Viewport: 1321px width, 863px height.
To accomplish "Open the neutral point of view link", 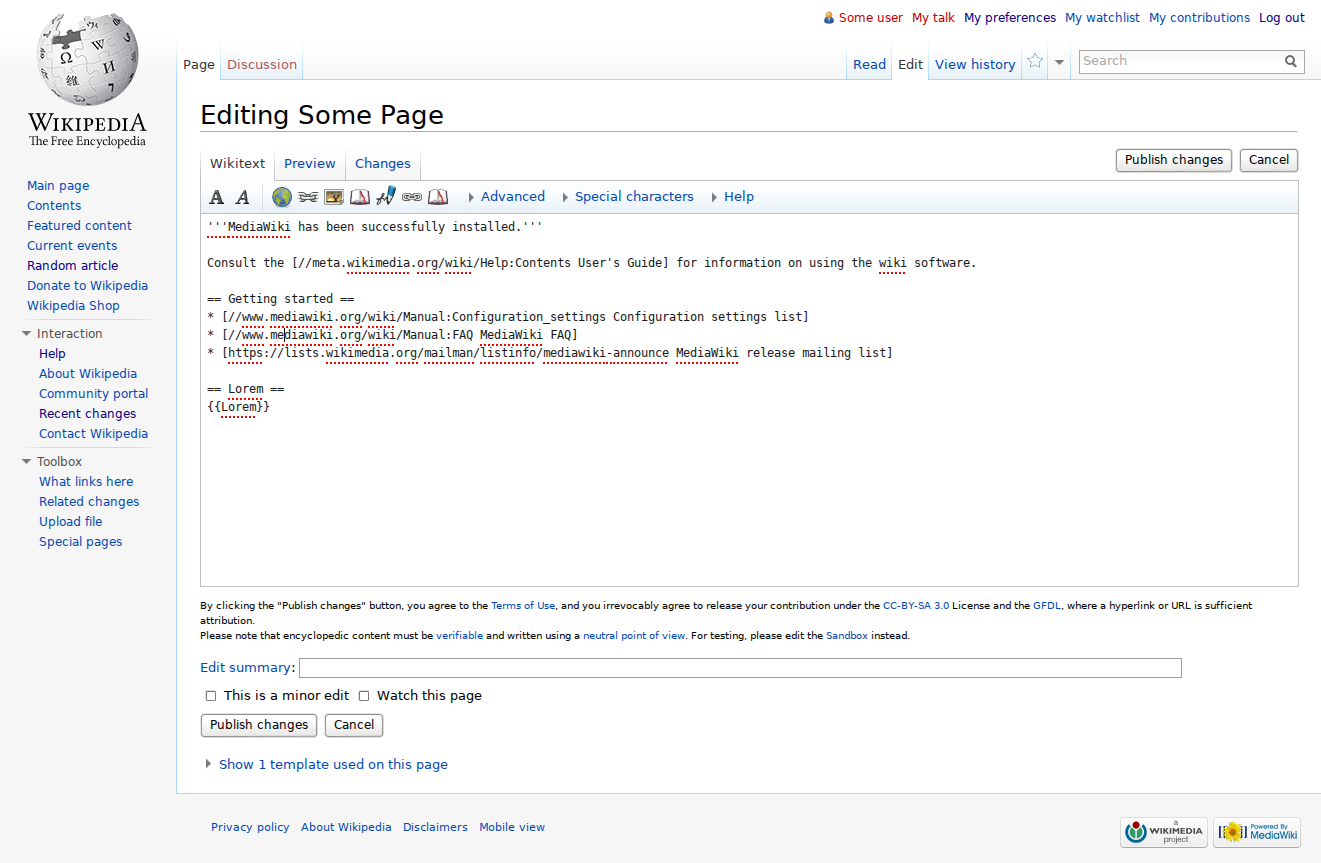I will pyautogui.click(x=634, y=636).
